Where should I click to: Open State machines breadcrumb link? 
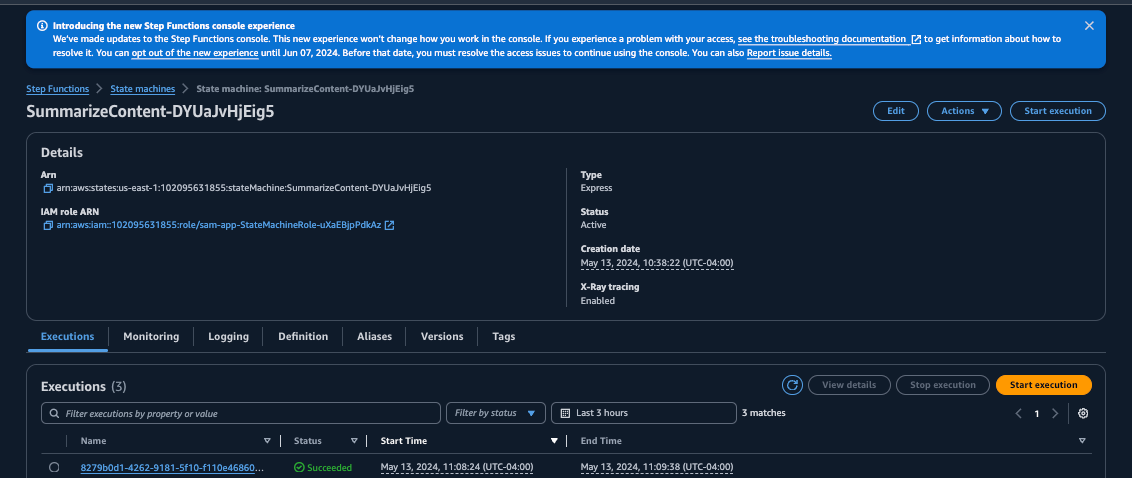[143, 89]
